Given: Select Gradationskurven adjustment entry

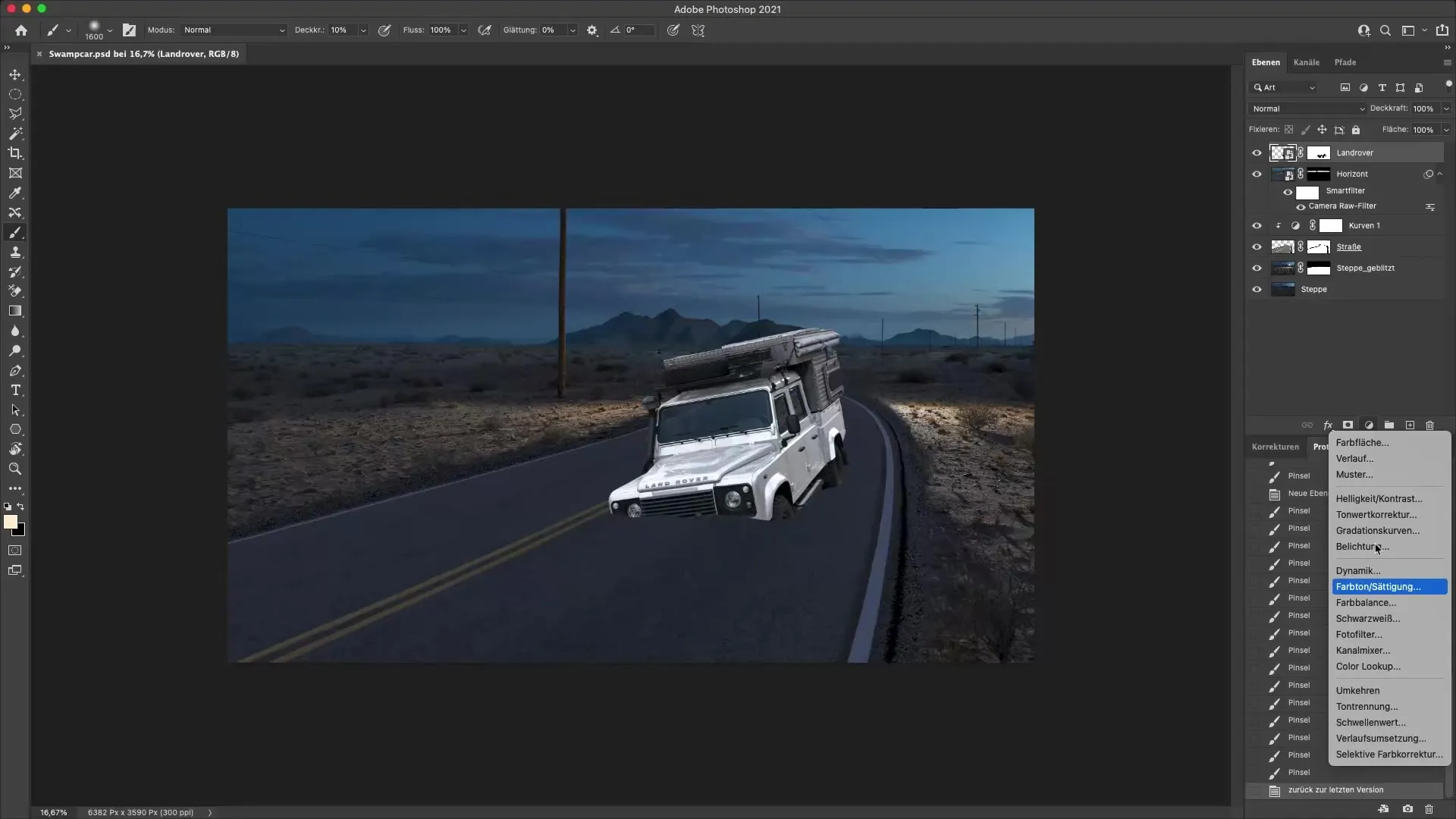Looking at the screenshot, I should coord(1377,531).
